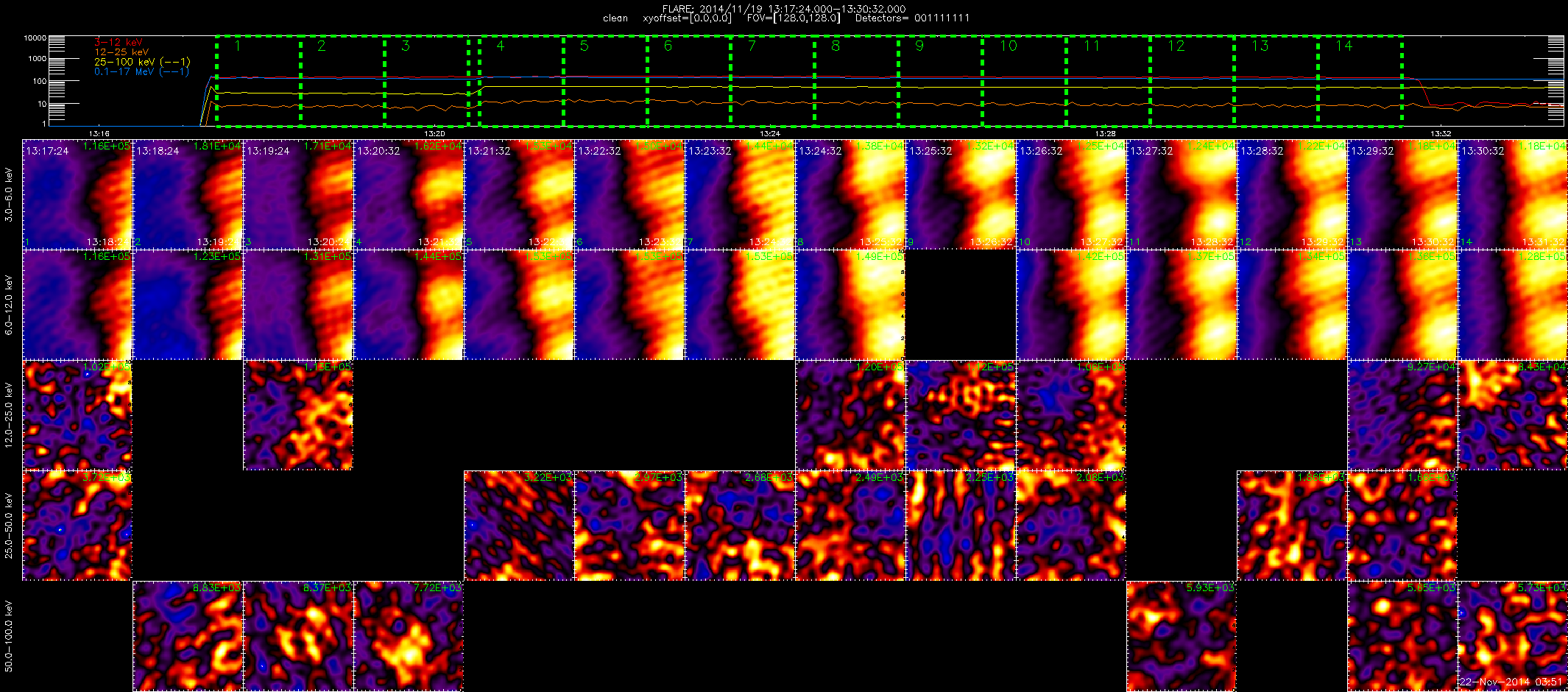Click the 13:28 time axis label
The width and height of the screenshot is (1568, 692).
(x=1105, y=134)
